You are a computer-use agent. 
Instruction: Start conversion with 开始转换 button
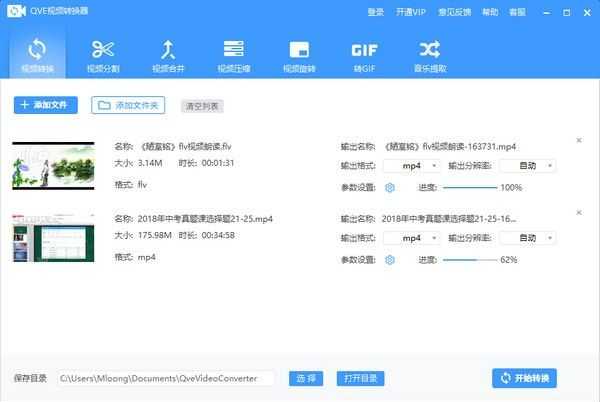coord(524,378)
